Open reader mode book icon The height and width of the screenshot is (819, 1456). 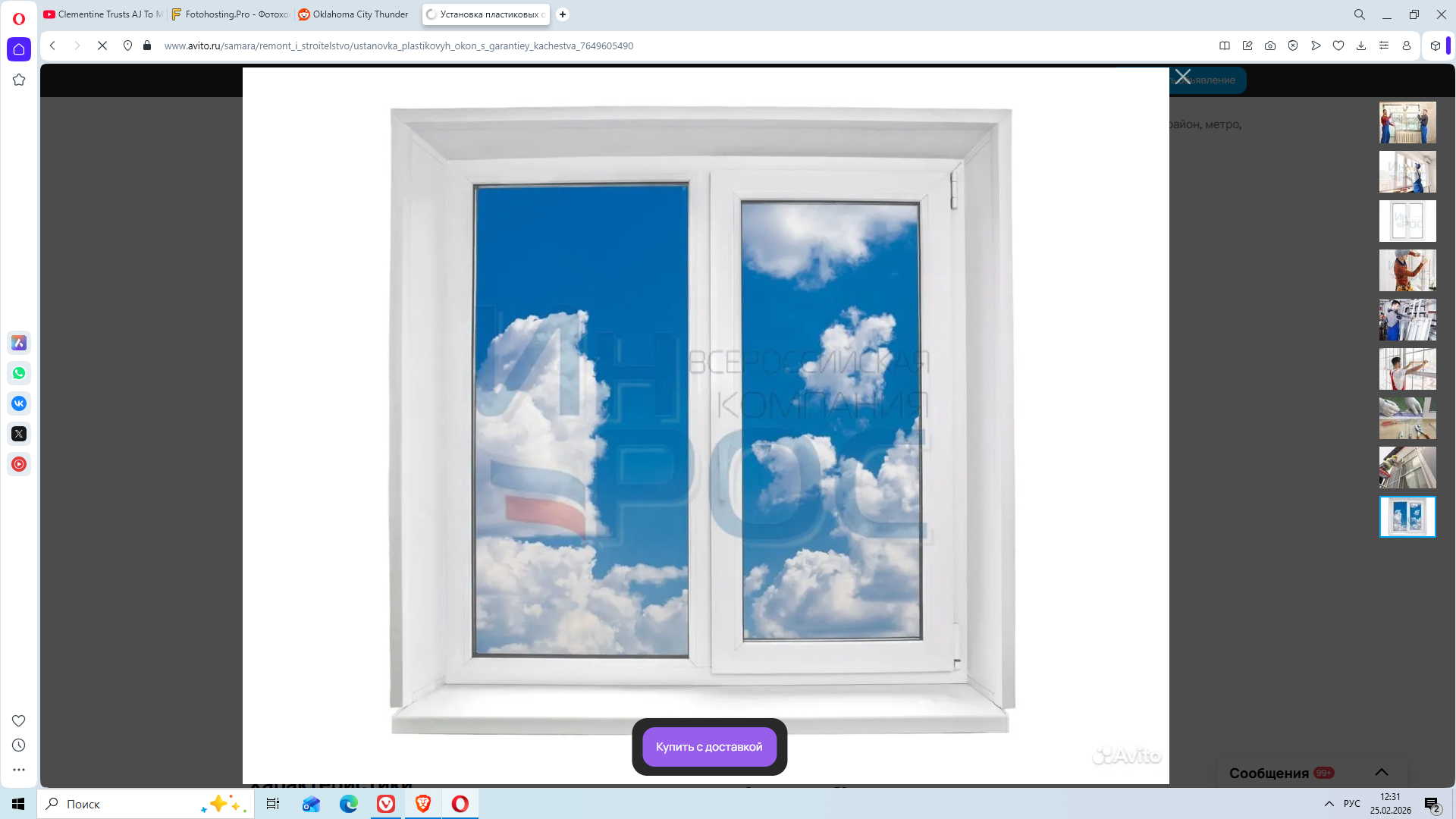[x=1225, y=45]
